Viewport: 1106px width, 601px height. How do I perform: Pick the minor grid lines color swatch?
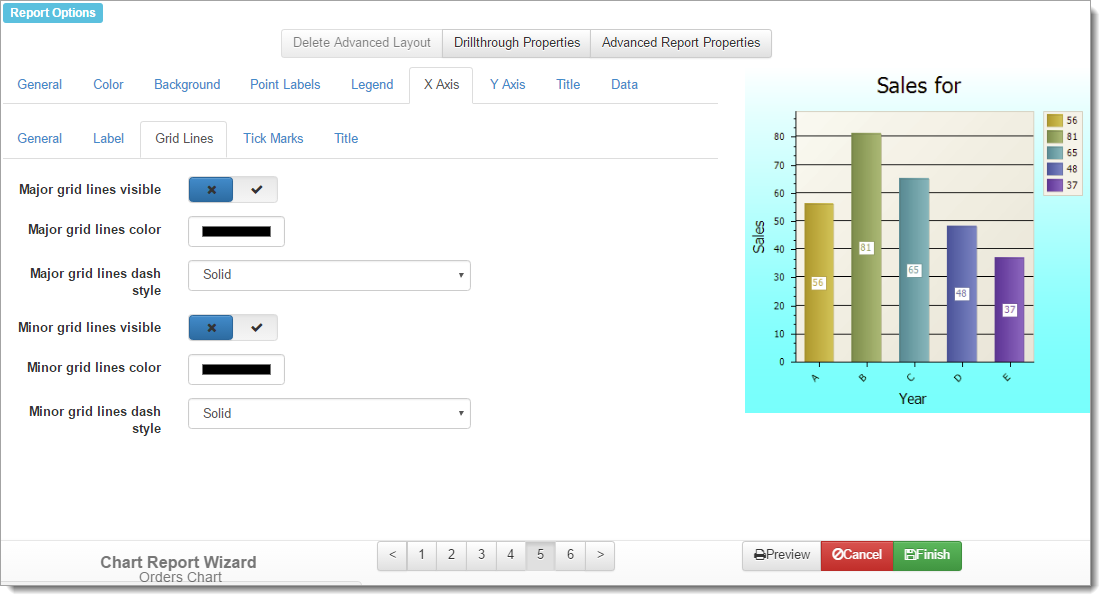tap(236, 369)
